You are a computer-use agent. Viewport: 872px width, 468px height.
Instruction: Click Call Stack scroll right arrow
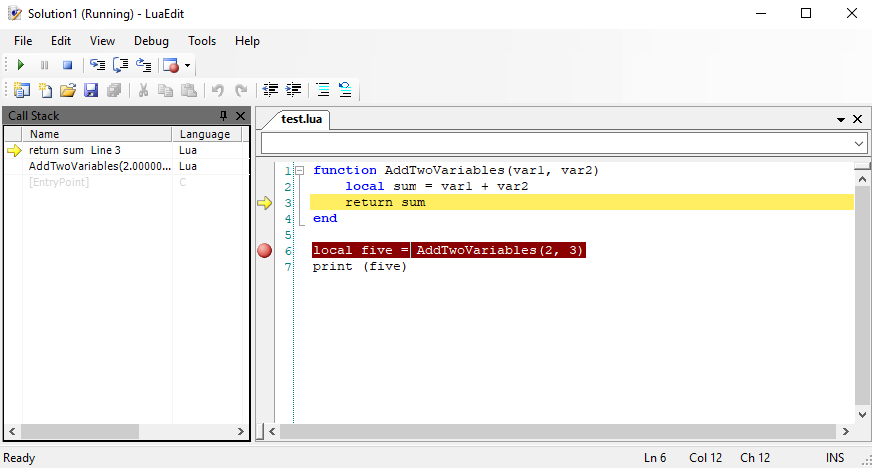(x=240, y=431)
